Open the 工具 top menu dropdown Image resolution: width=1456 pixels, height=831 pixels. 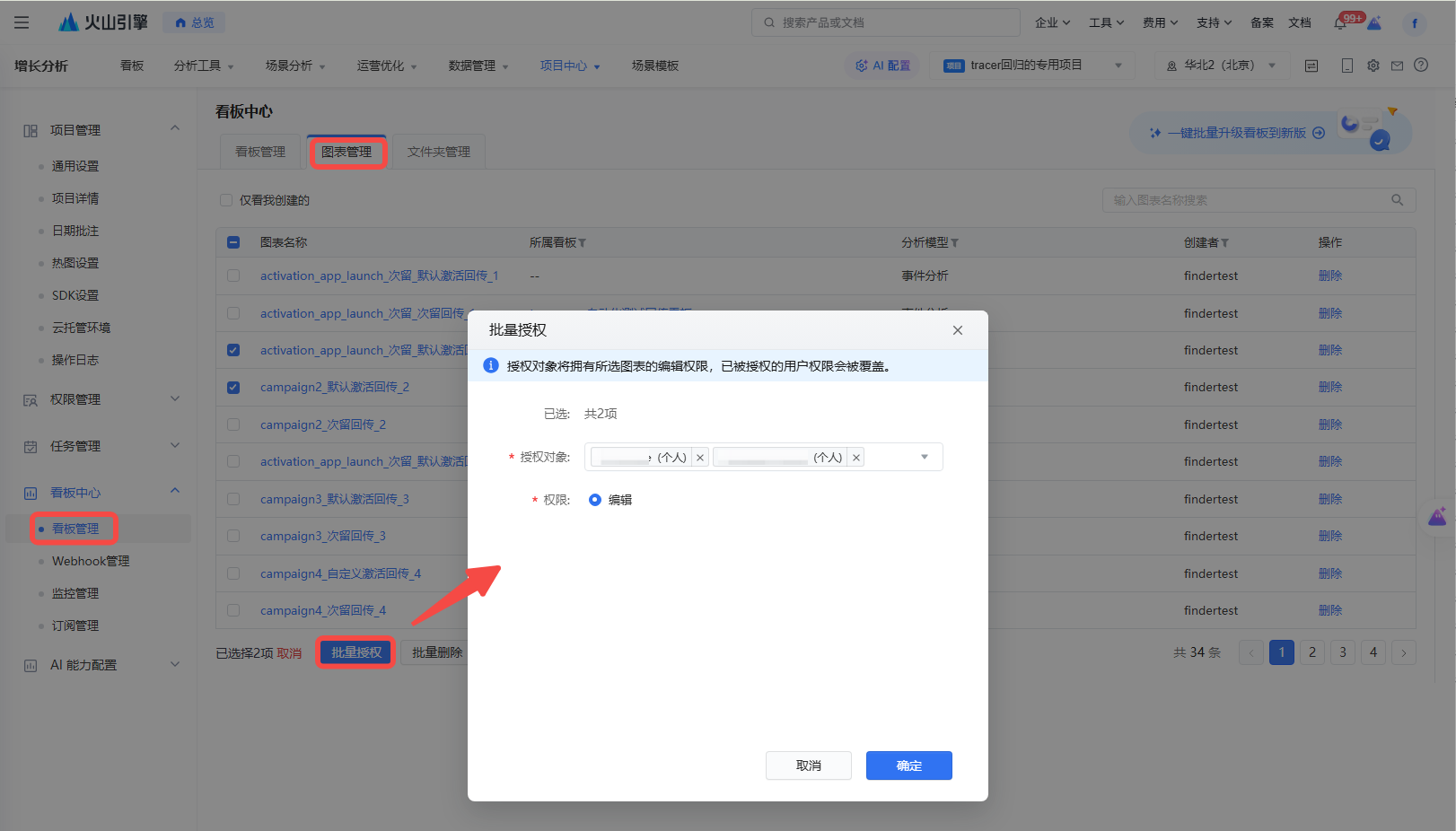tap(1106, 22)
